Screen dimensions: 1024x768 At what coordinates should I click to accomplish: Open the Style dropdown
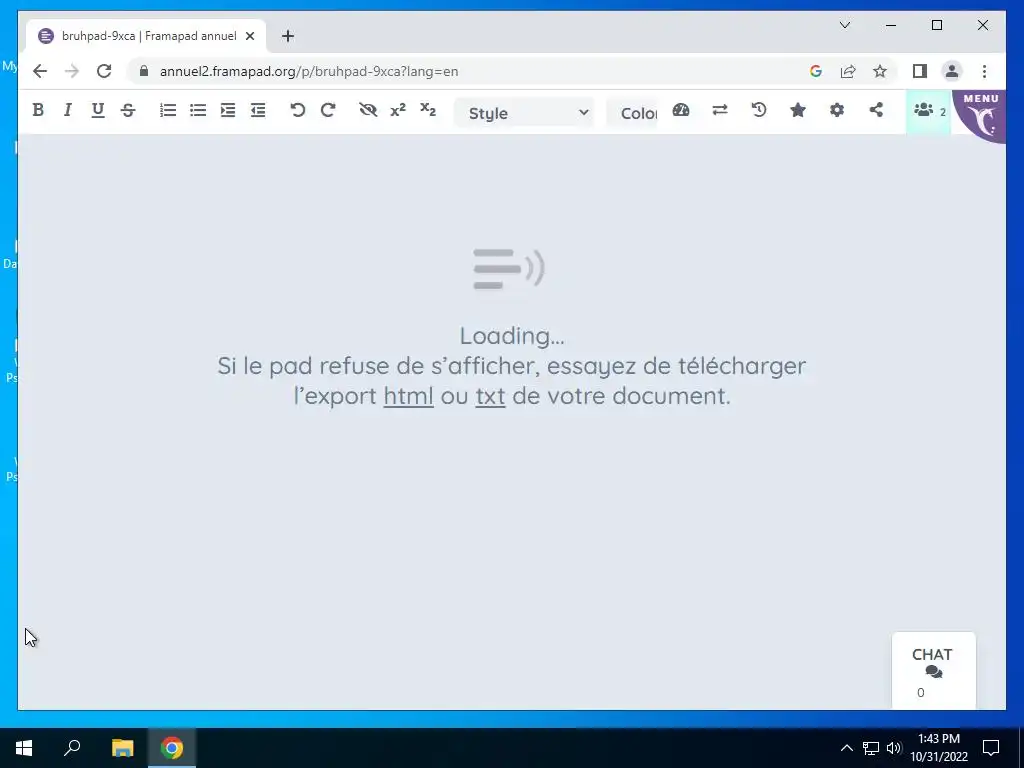[524, 113]
